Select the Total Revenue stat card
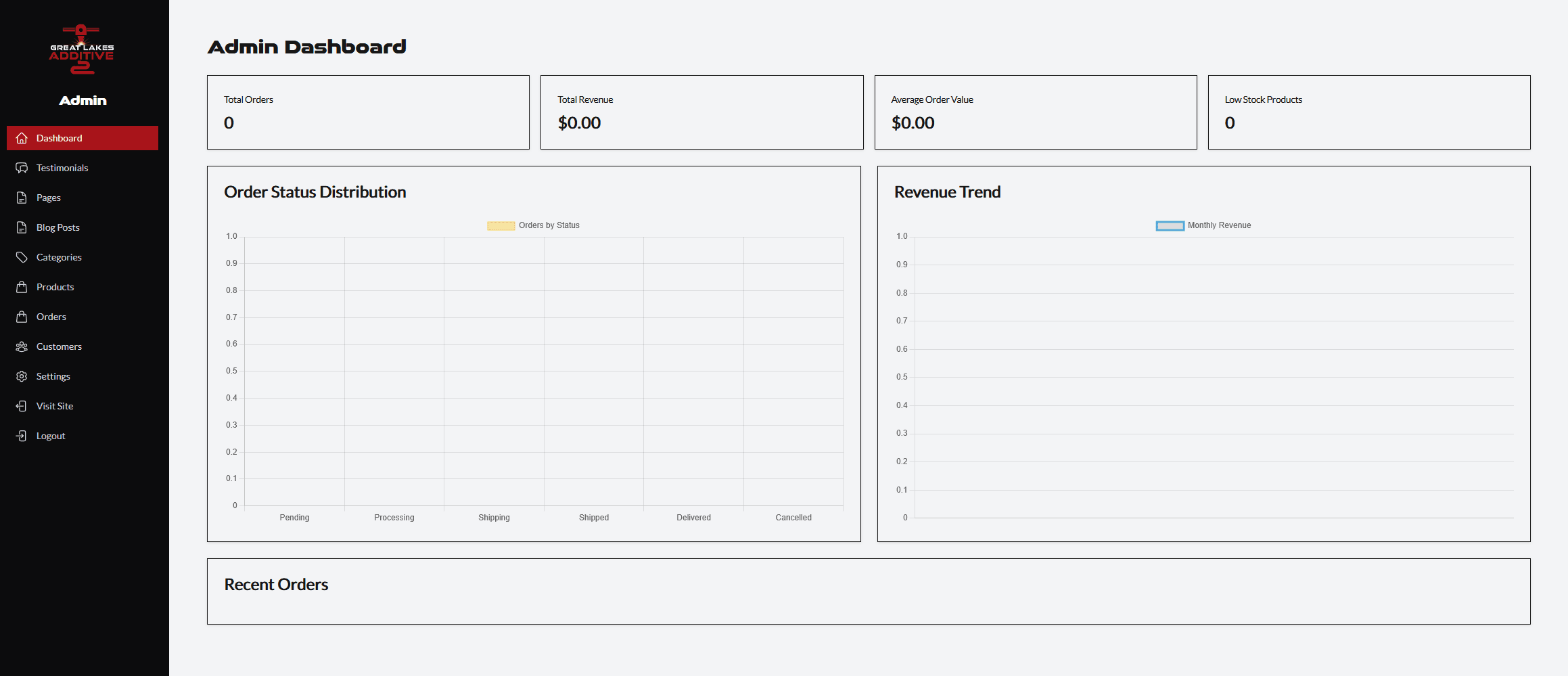Screen dimensions: 1568x676 (x=702, y=112)
